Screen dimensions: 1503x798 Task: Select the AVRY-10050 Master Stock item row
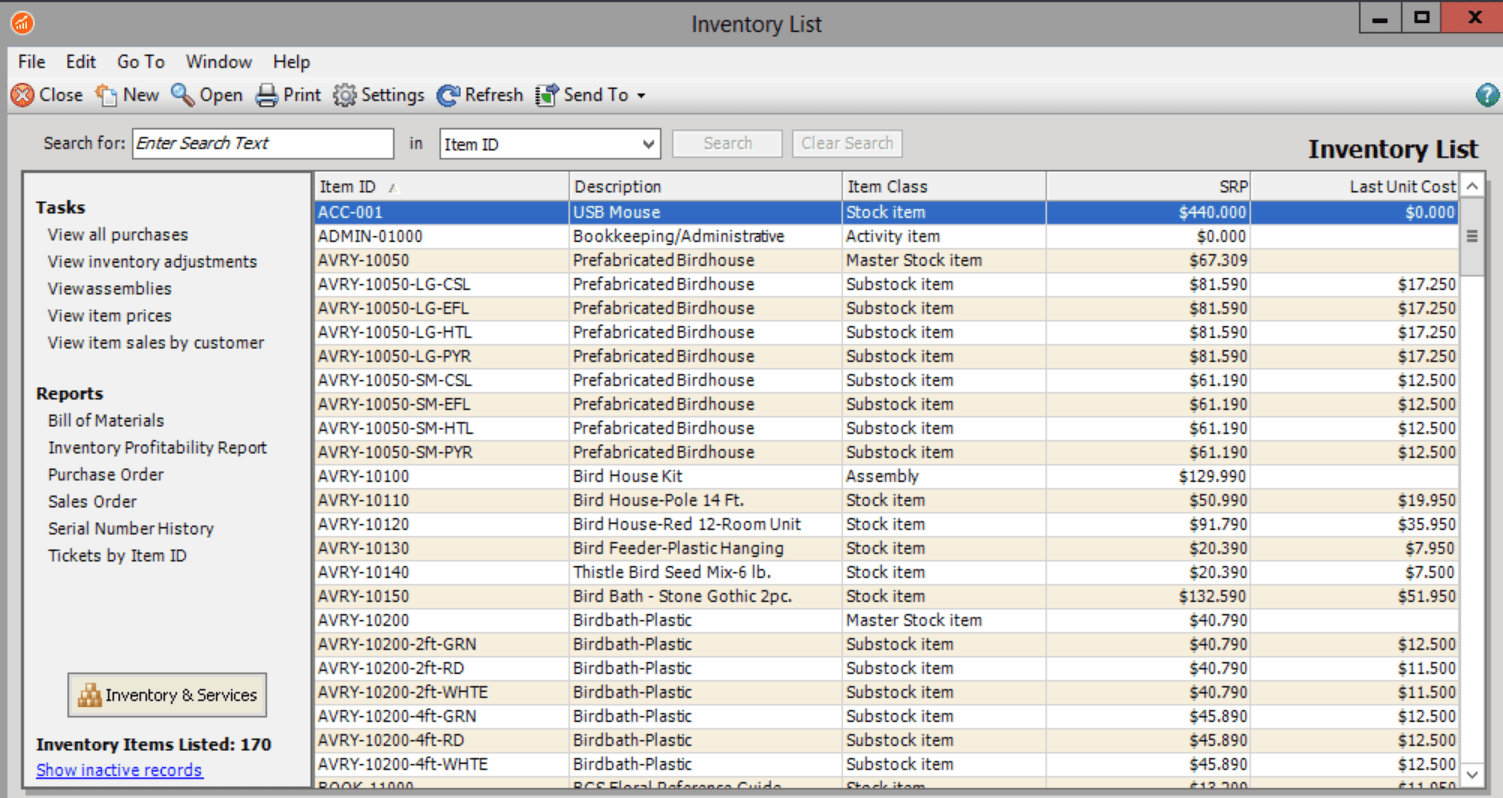click(x=887, y=260)
